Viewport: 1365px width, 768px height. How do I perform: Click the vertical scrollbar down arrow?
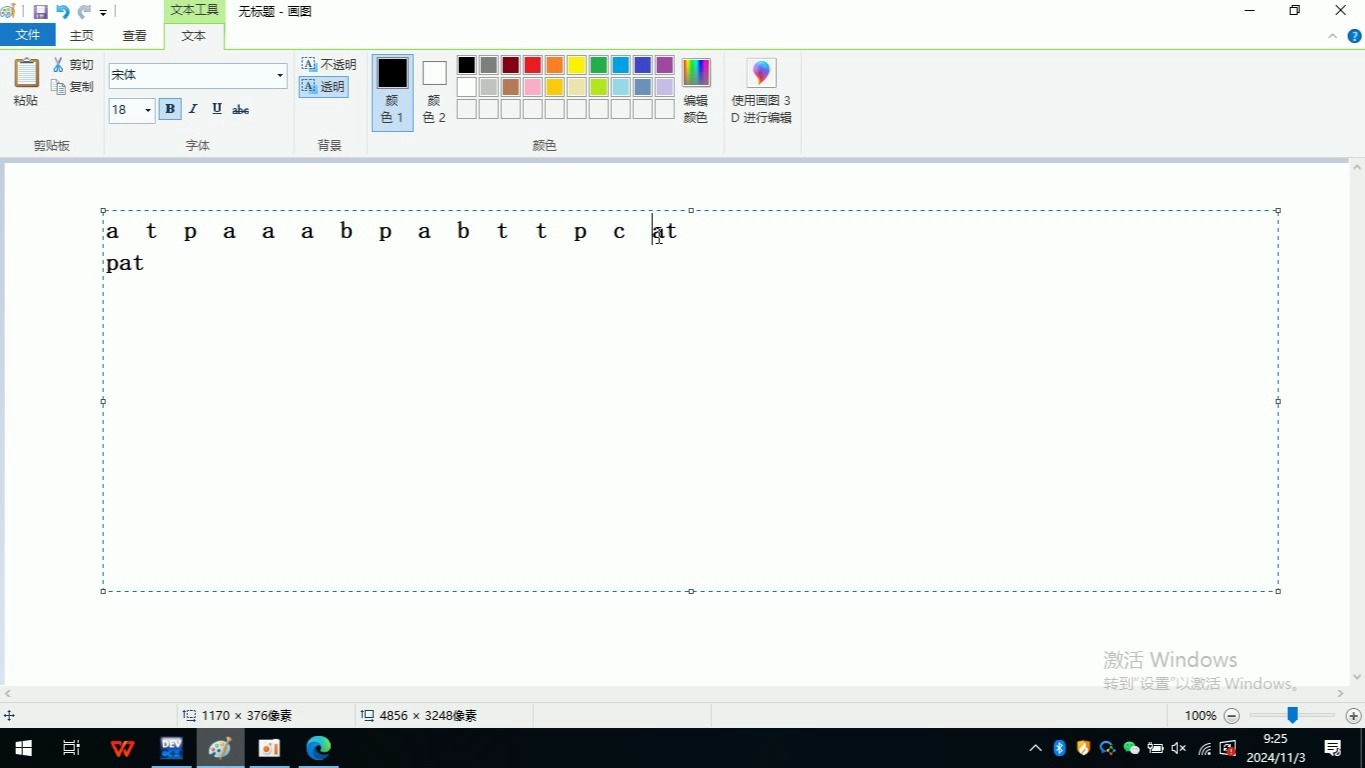pos(1357,676)
